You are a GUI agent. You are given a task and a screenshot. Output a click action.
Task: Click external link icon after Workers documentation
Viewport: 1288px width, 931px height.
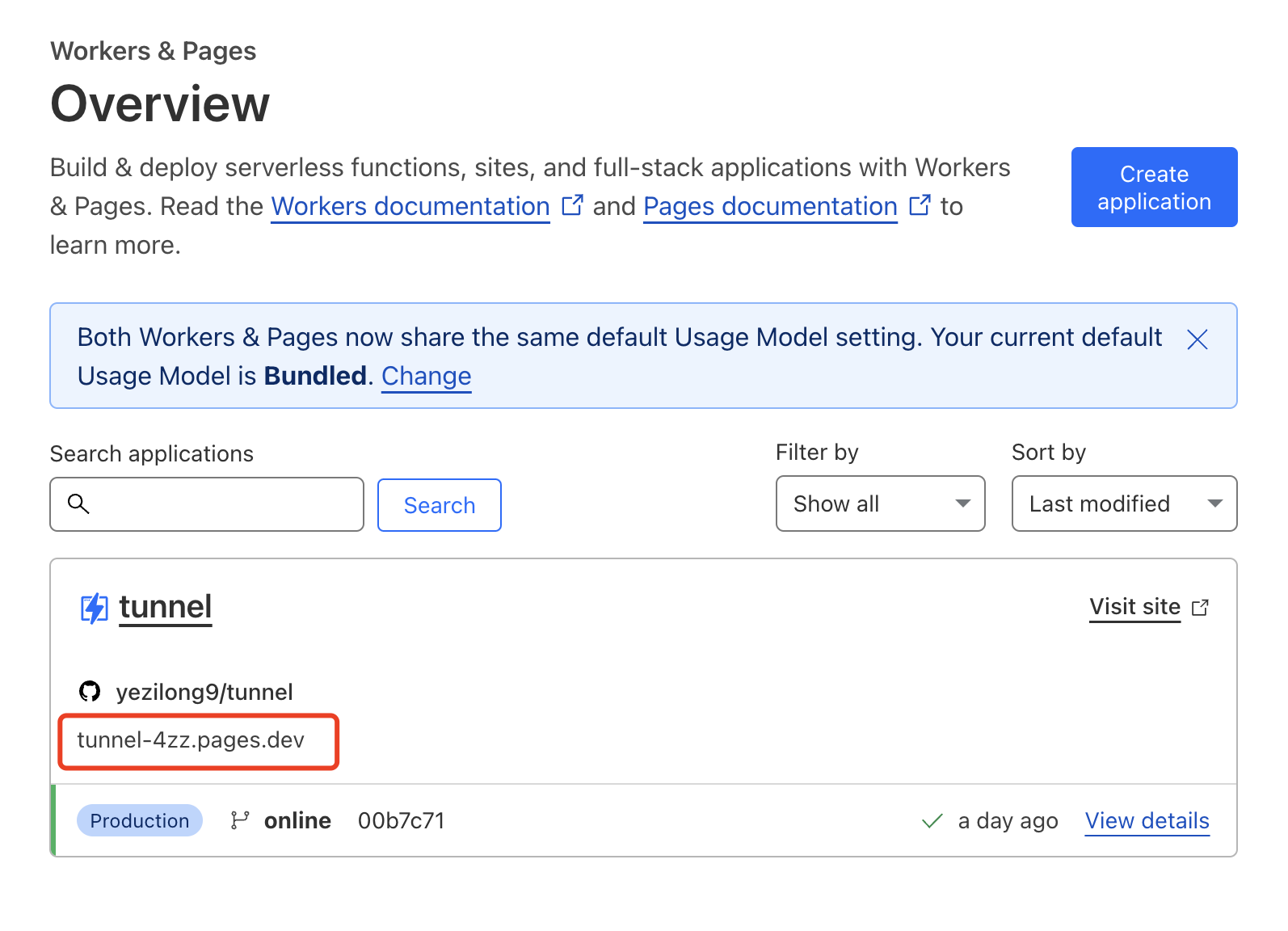(x=572, y=205)
